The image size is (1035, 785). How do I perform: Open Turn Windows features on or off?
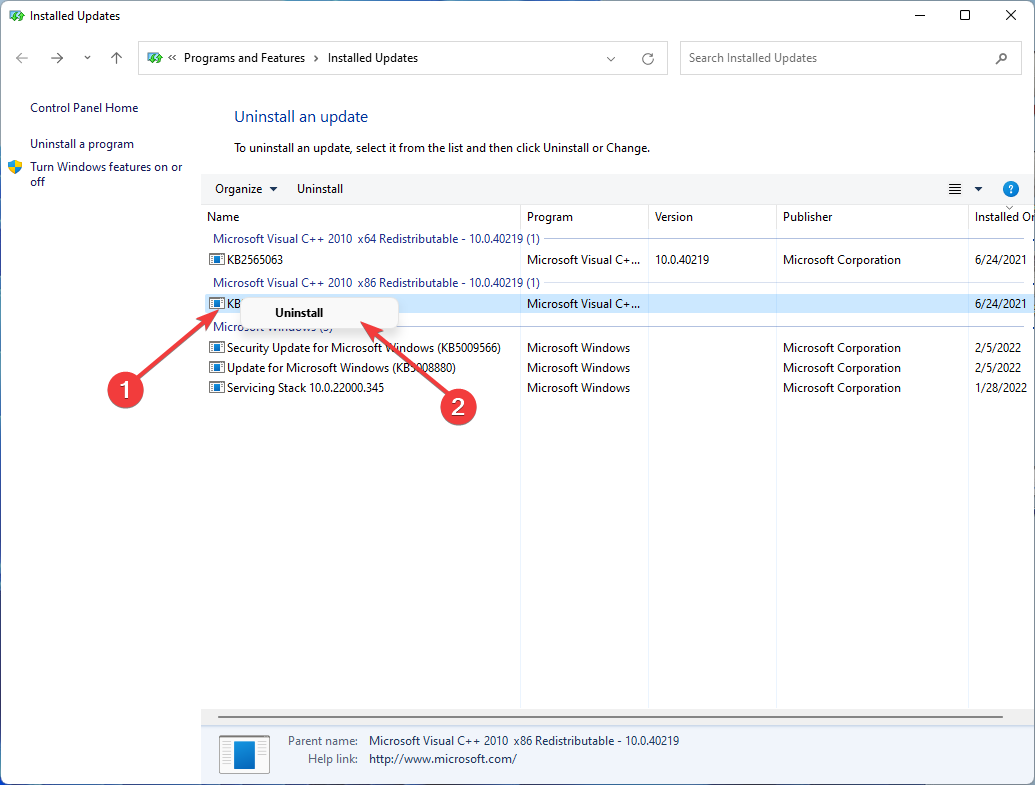point(106,174)
